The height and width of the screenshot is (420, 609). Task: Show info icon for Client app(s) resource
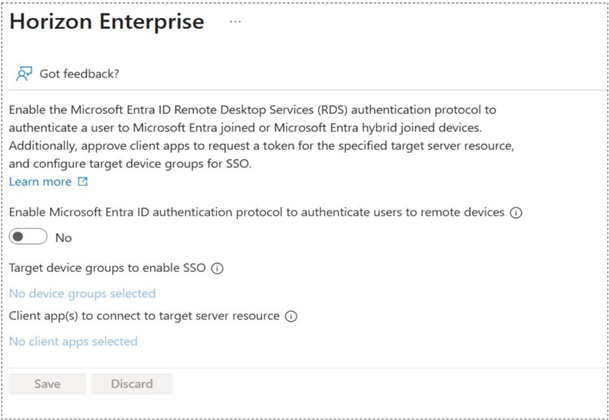click(x=291, y=316)
